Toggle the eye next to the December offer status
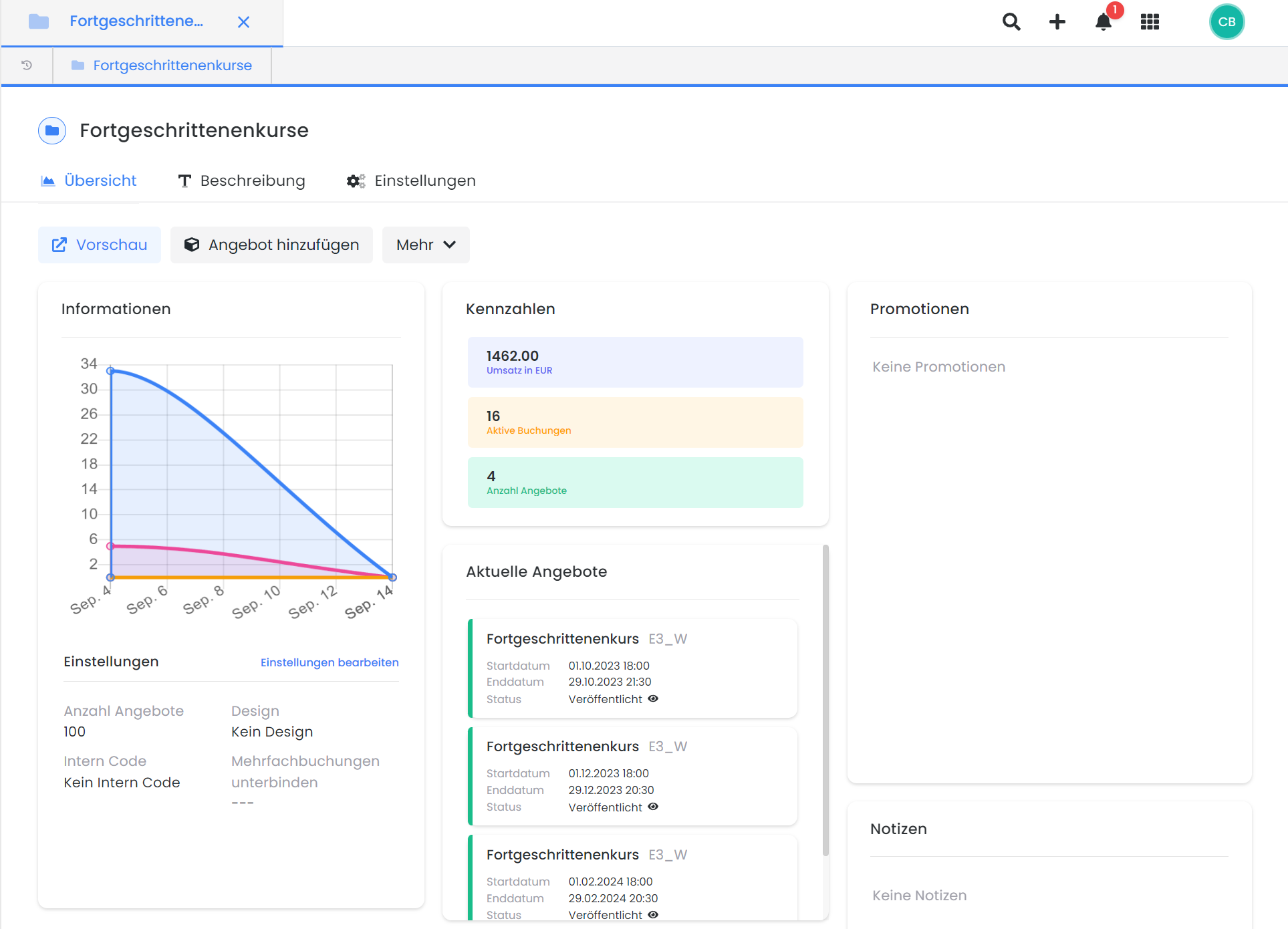This screenshot has height=929, width=1288. (x=653, y=807)
